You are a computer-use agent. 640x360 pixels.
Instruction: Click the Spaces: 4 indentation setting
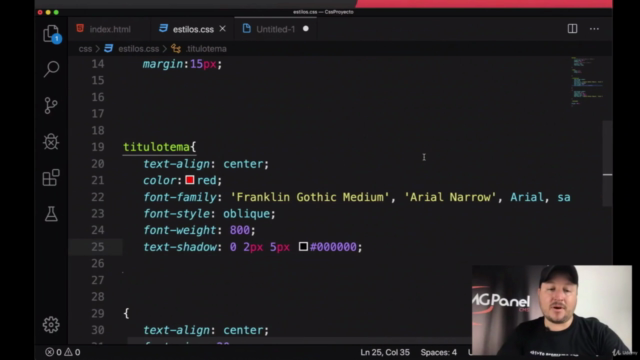(439, 352)
